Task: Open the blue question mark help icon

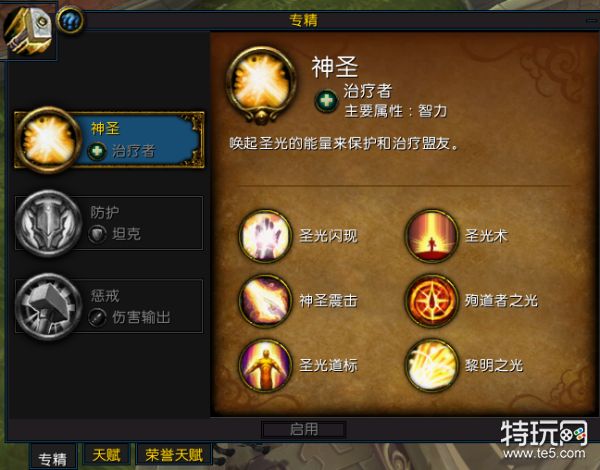Action: point(70,20)
